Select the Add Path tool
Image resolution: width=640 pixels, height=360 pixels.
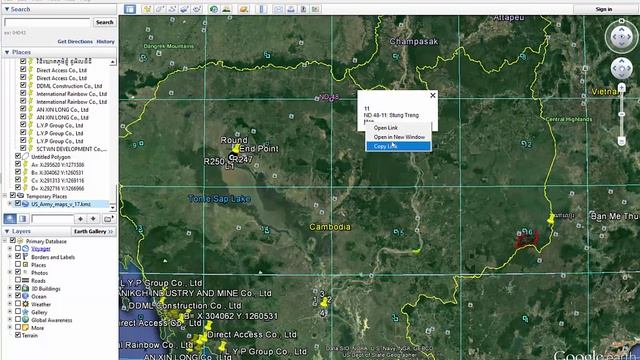(x=172, y=9)
